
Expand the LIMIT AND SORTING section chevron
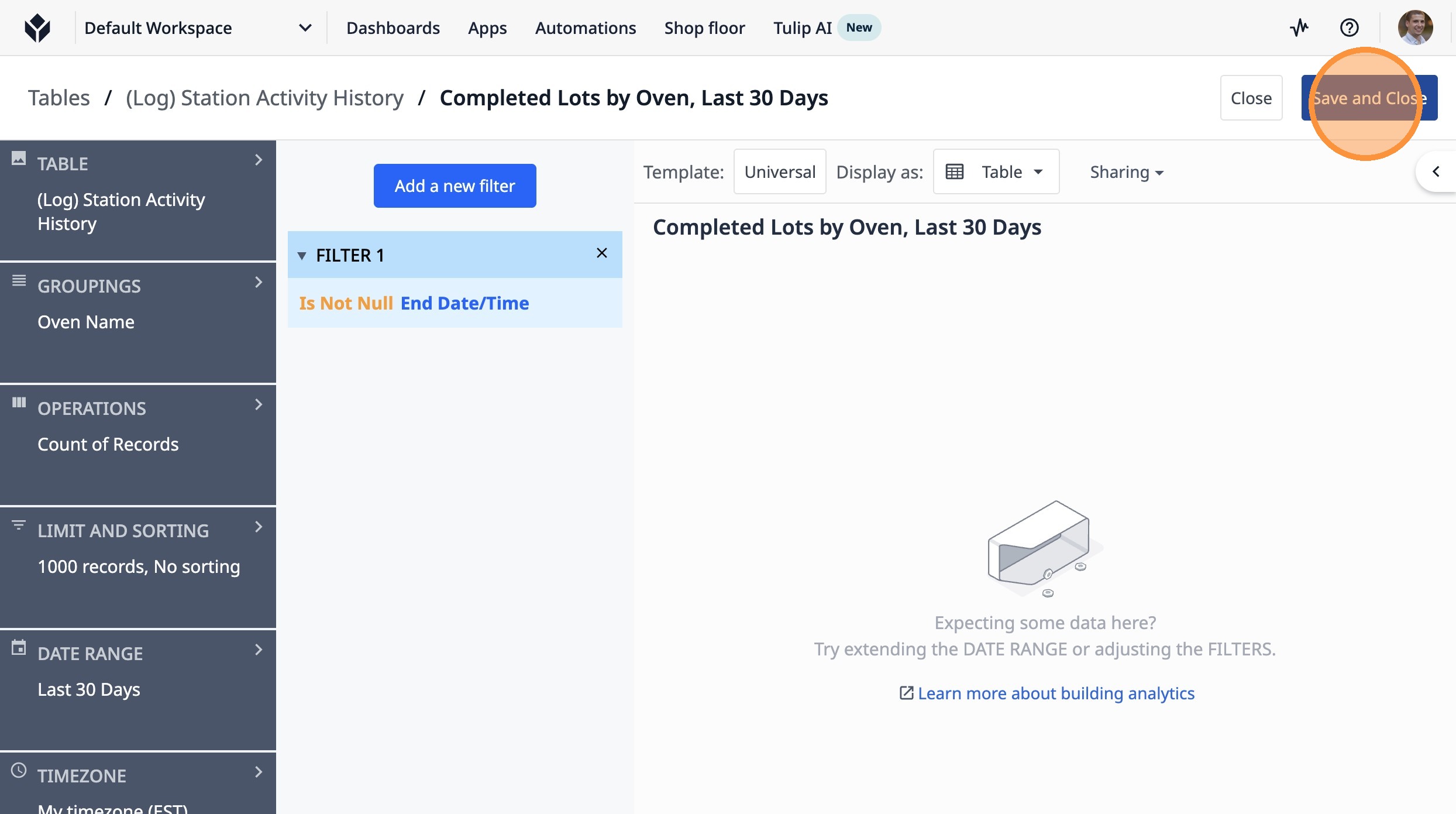[259, 527]
